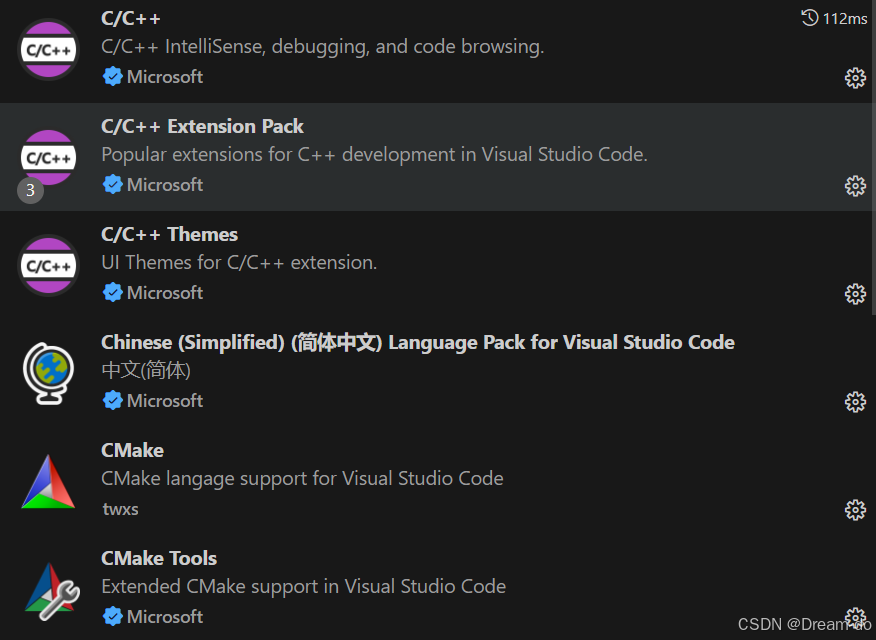Click the CMake Tools wrench logo icon
The image size is (876, 640).
pos(51,591)
